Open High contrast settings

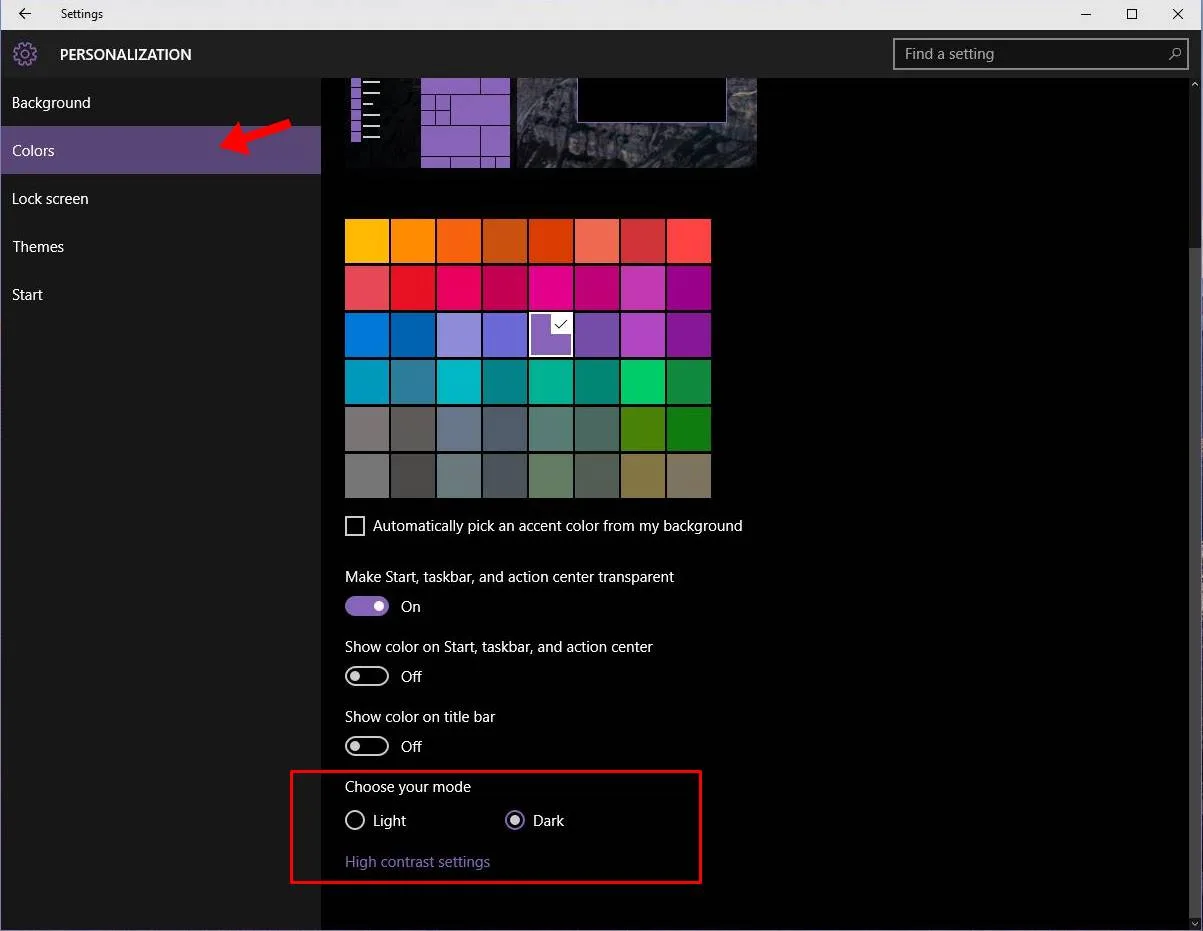tap(417, 861)
